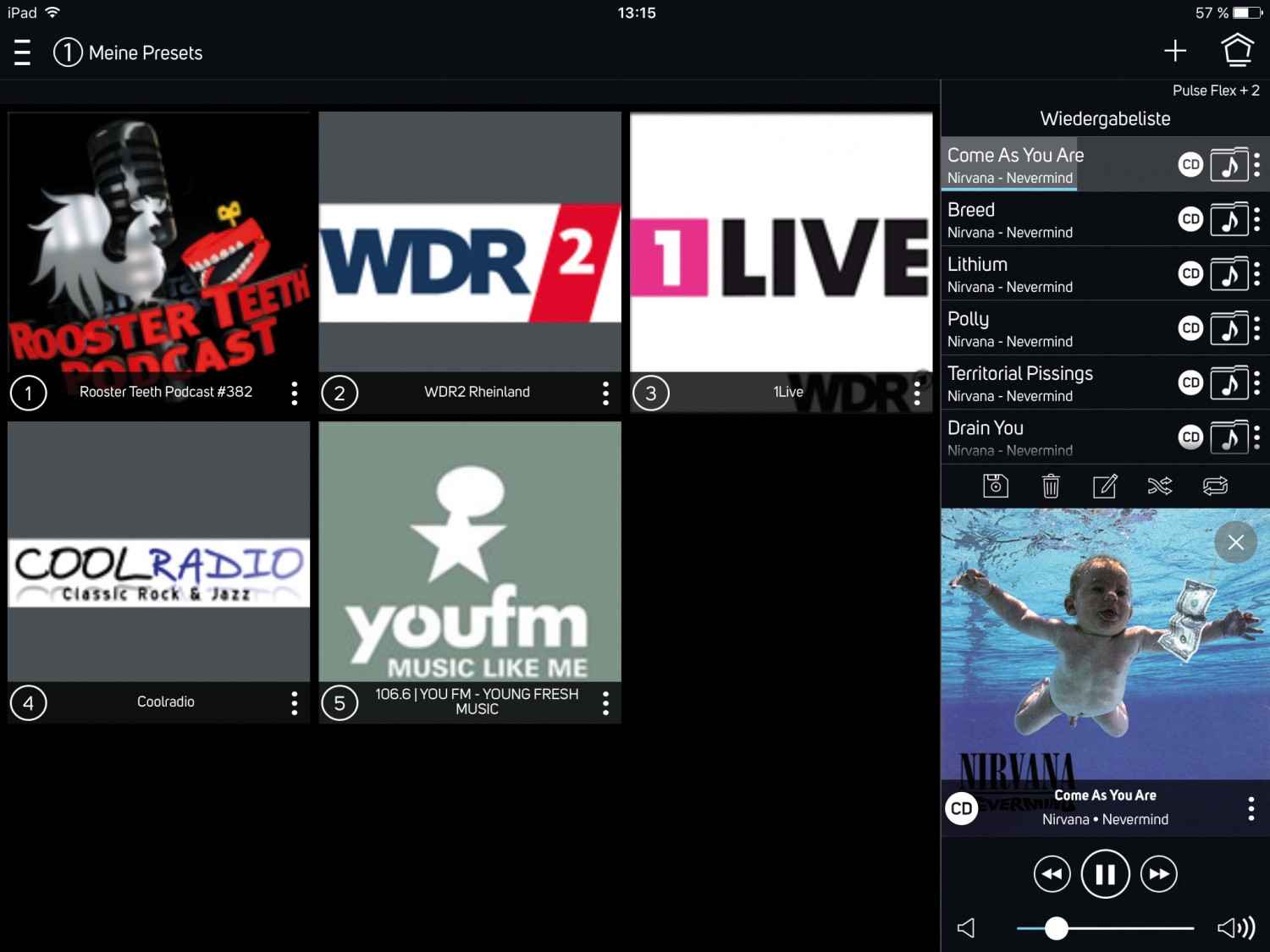Click music folder icon for Breed
Image resolution: width=1270 pixels, height=952 pixels.
pyautogui.click(x=1229, y=219)
